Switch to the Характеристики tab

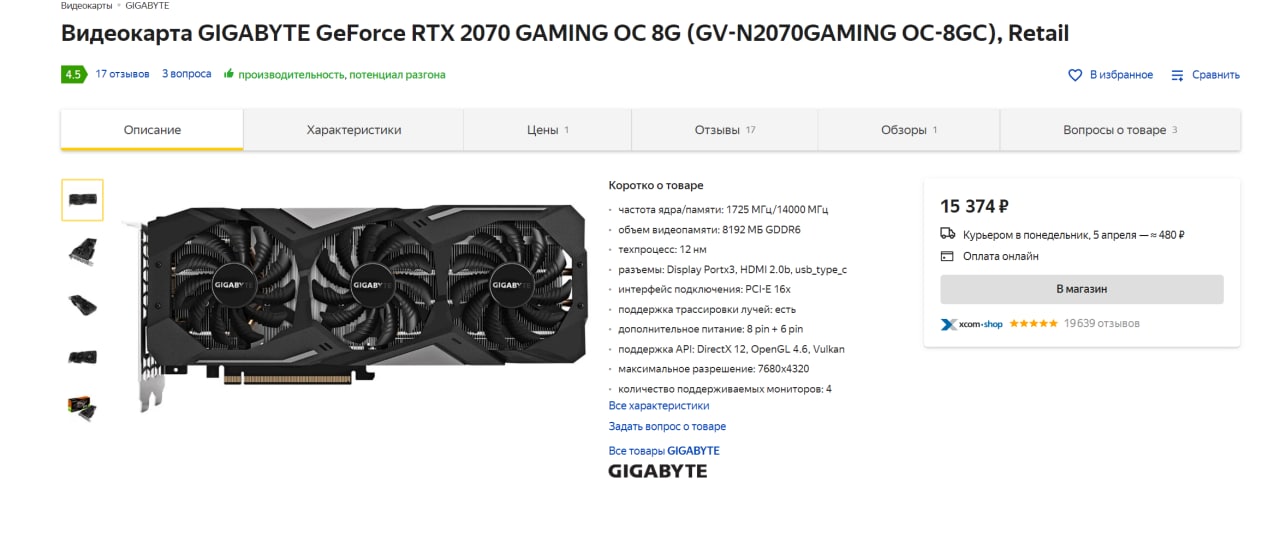(x=353, y=130)
